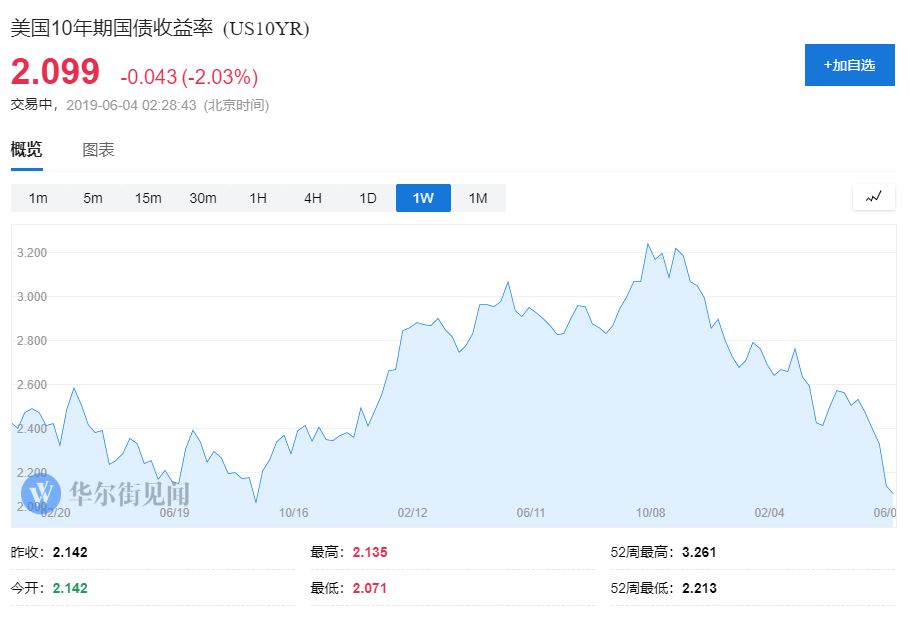Click the chart peak near 10/08
910x628 pixels.
click(648, 244)
